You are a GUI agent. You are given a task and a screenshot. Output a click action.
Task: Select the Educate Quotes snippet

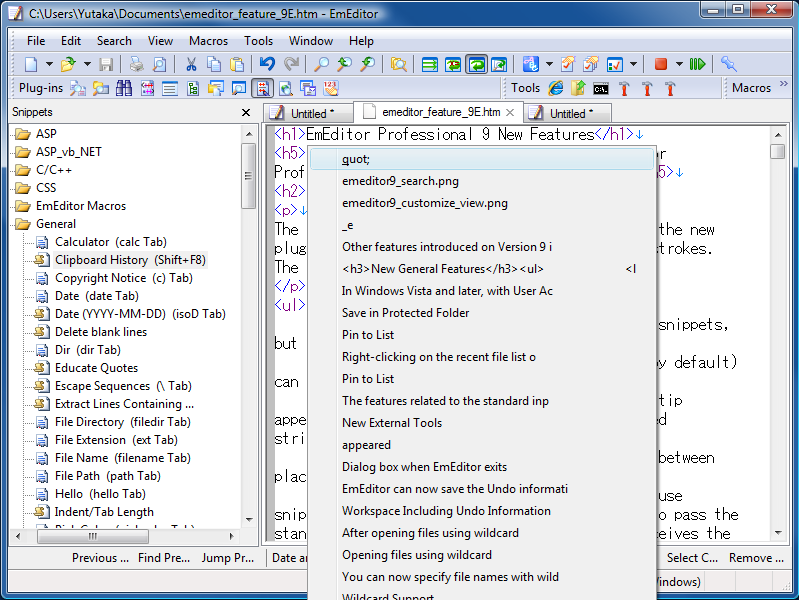tap(96, 368)
